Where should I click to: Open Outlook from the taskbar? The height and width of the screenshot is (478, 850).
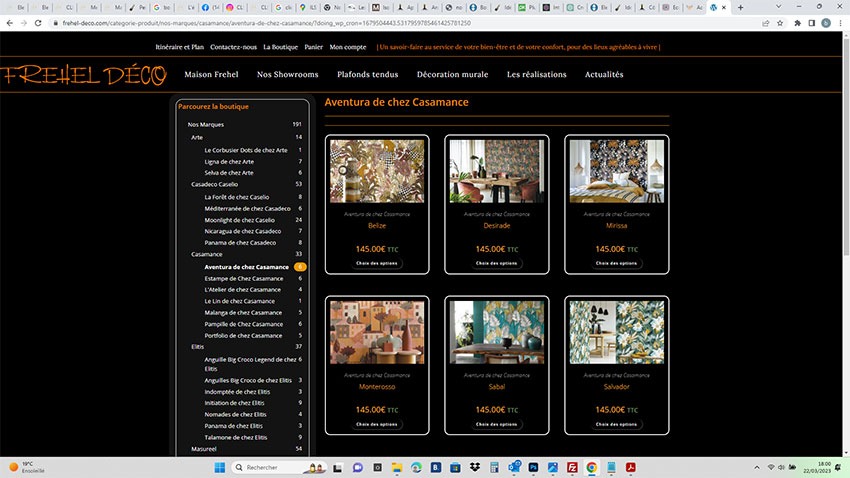(514, 467)
